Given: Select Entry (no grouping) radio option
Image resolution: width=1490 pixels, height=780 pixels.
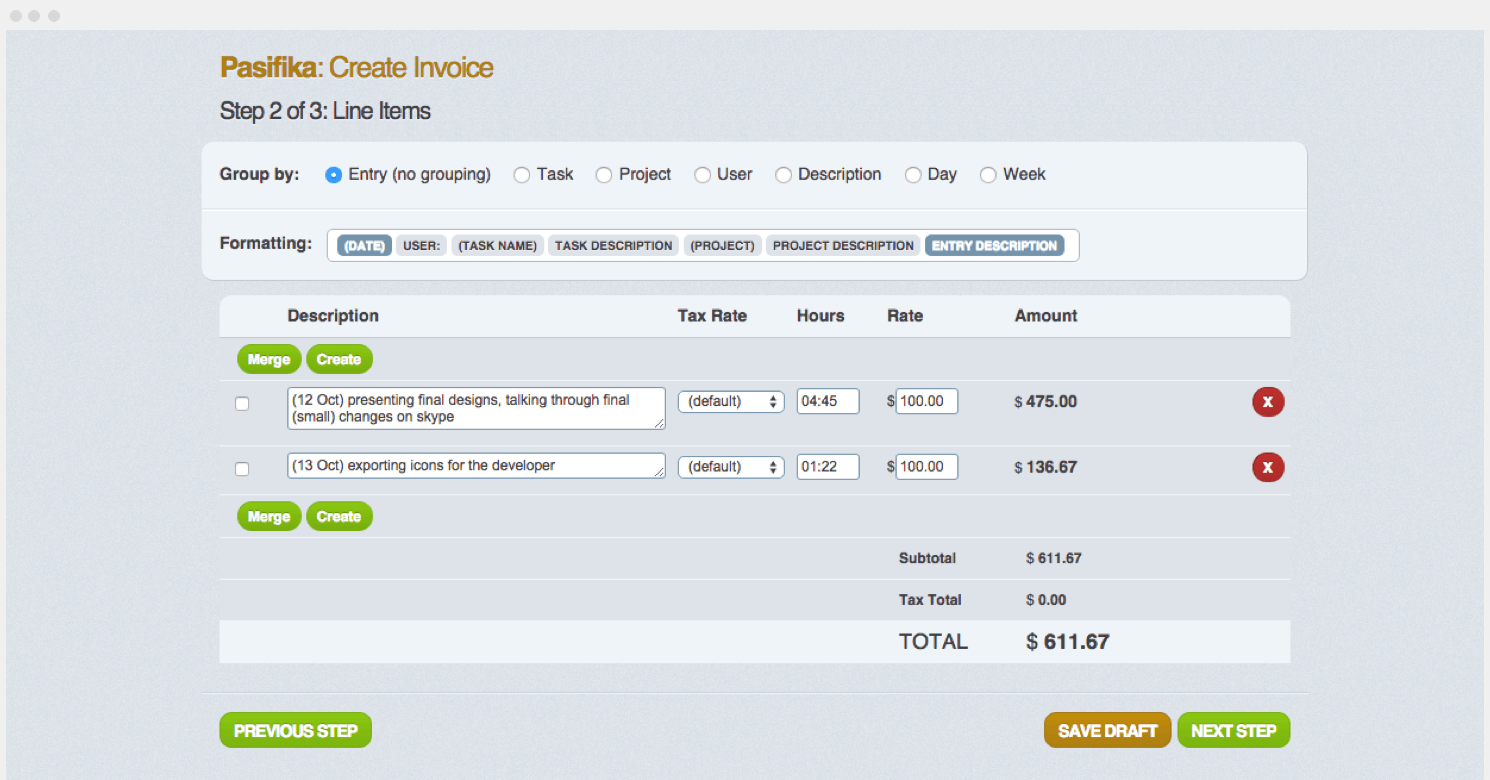Looking at the screenshot, I should pyautogui.click(x=334, y=175).
